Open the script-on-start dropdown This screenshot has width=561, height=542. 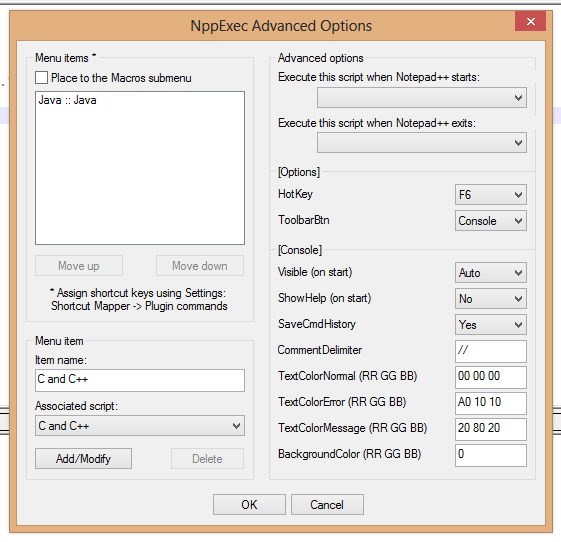click(x=421, y=98)
